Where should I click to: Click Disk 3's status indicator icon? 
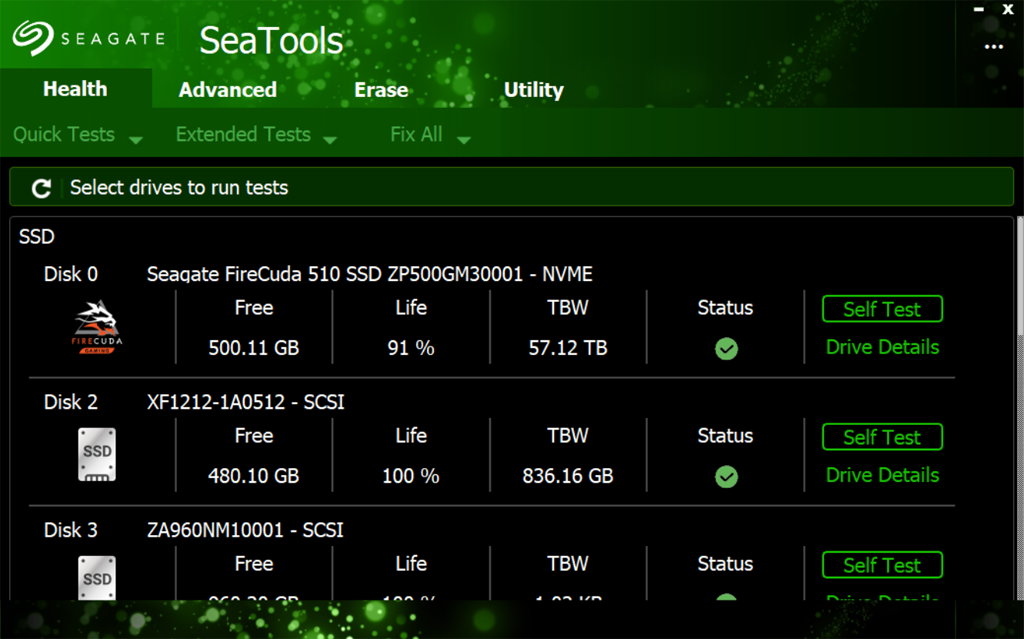click(726, 598)
